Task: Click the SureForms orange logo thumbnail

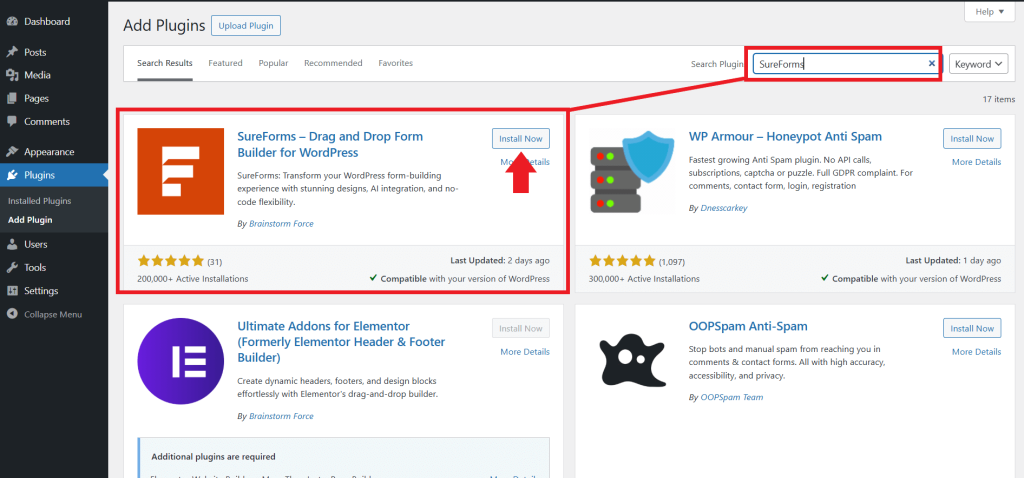Action: click(x=180, y=171)
